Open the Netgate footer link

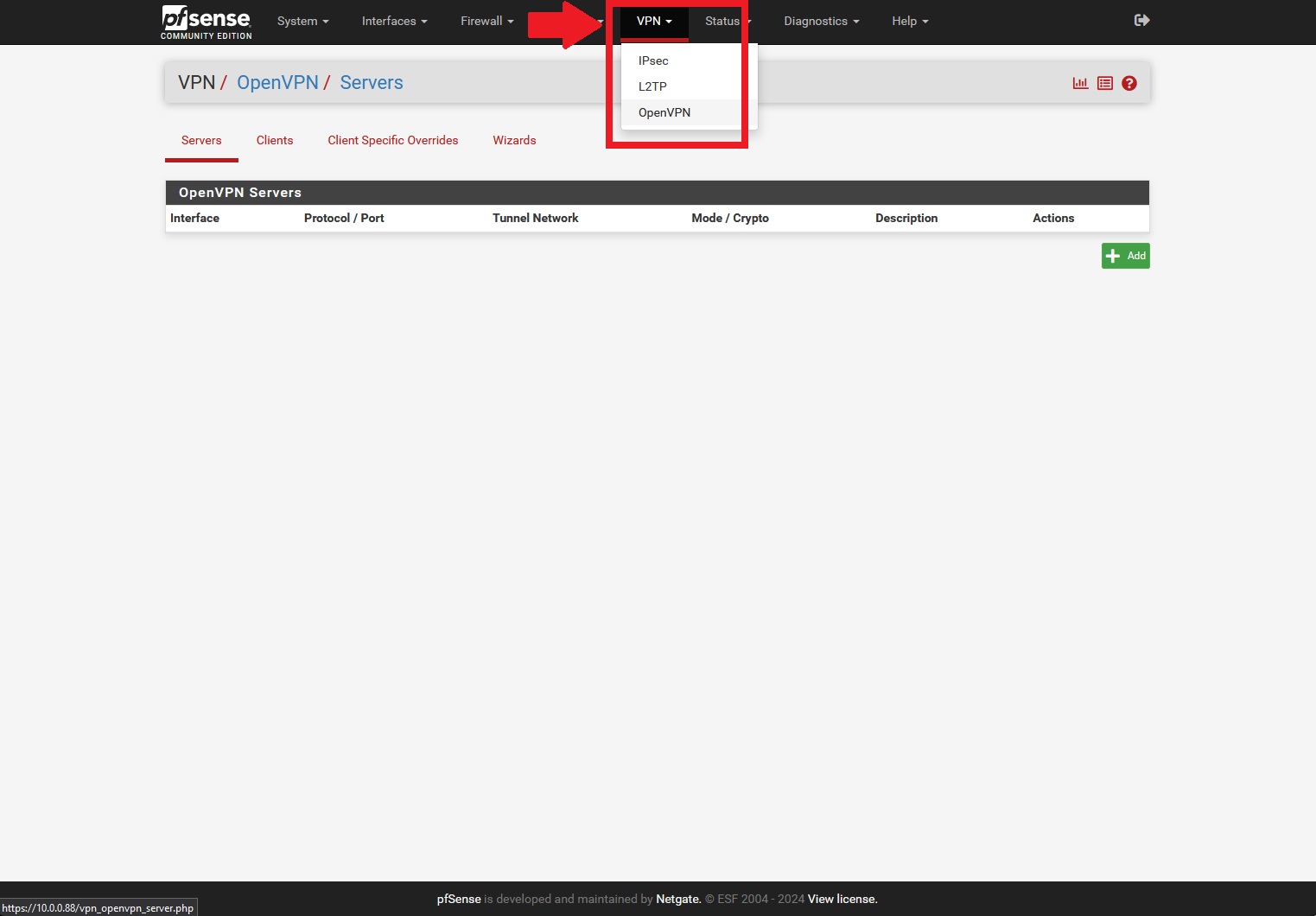click(678, 899)
